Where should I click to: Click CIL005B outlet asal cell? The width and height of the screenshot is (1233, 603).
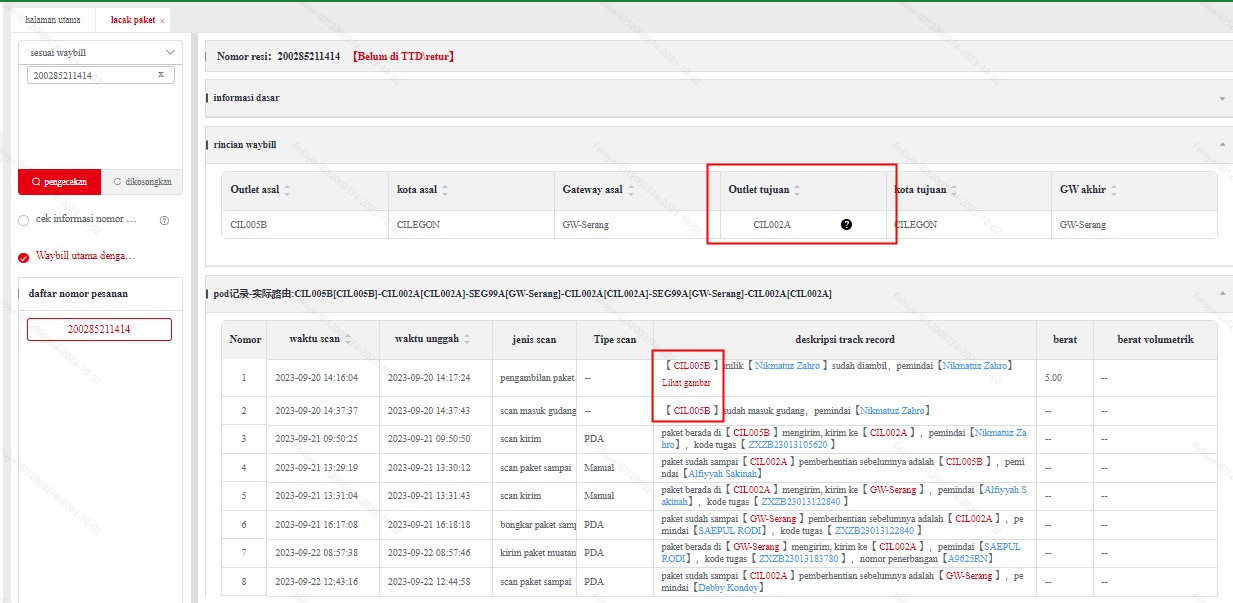pyautogui.click(x=249, y=225)
